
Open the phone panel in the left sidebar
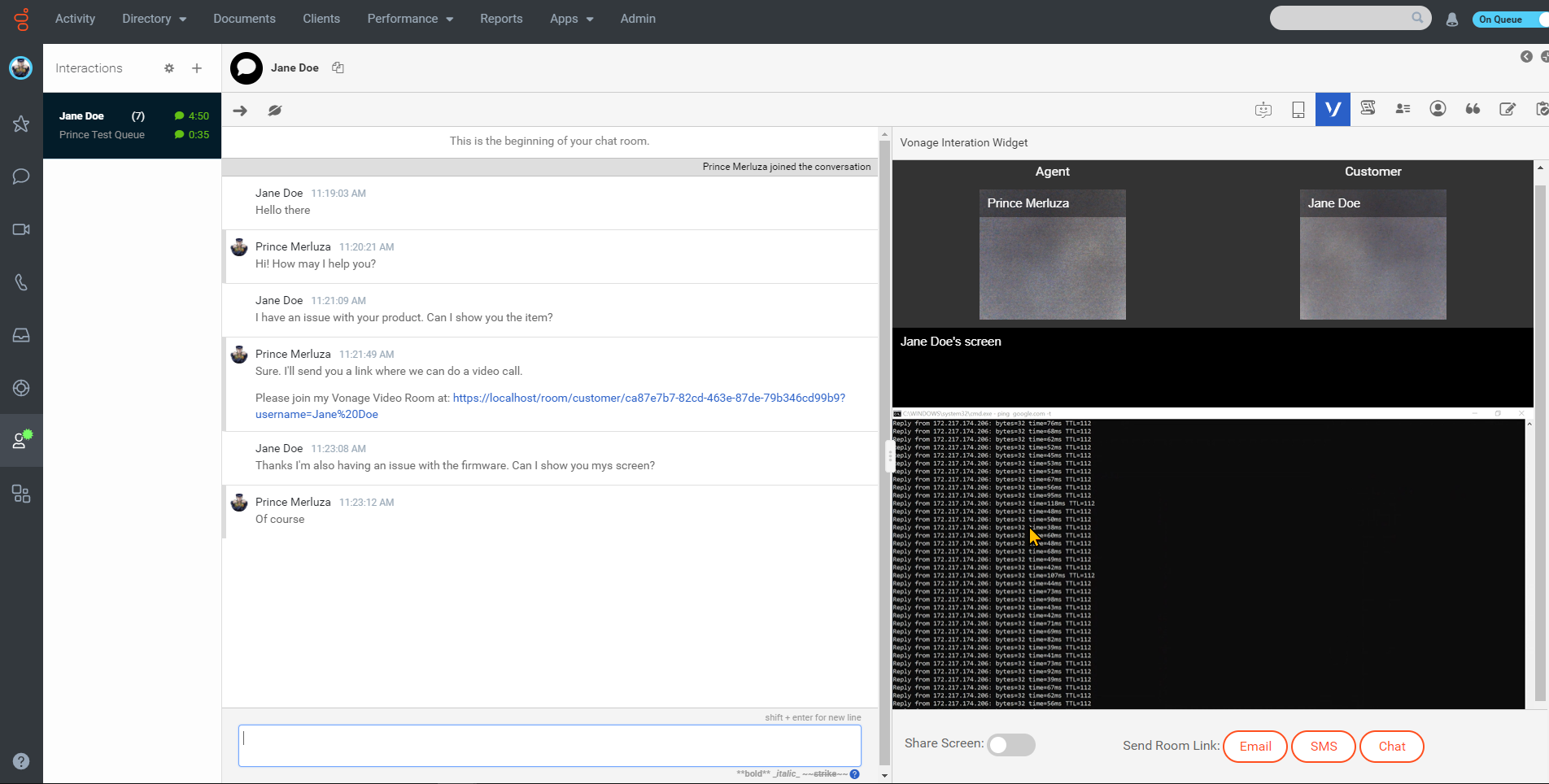[21, 282]
